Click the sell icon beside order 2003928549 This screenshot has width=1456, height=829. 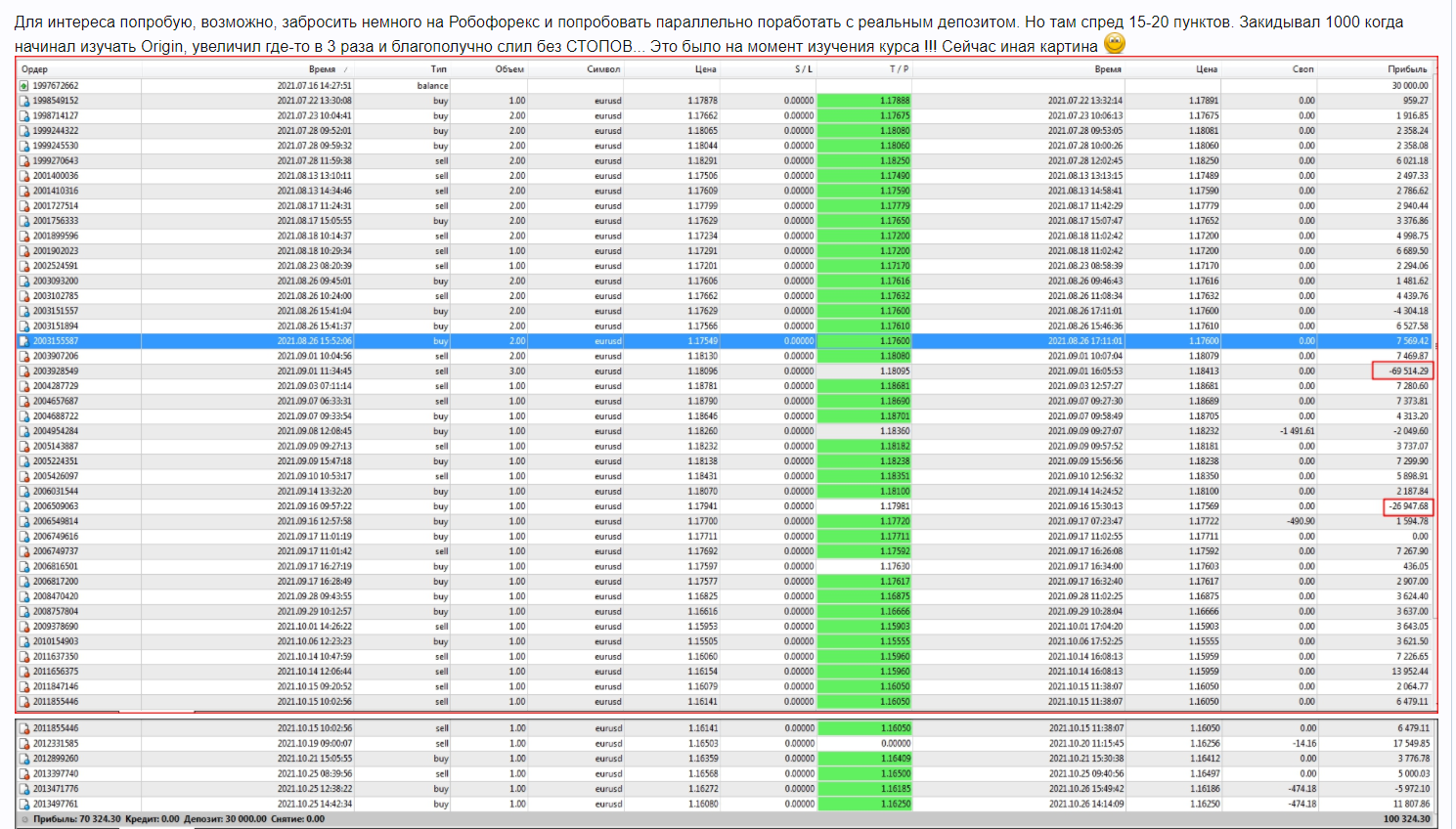[x=24, y=371]
